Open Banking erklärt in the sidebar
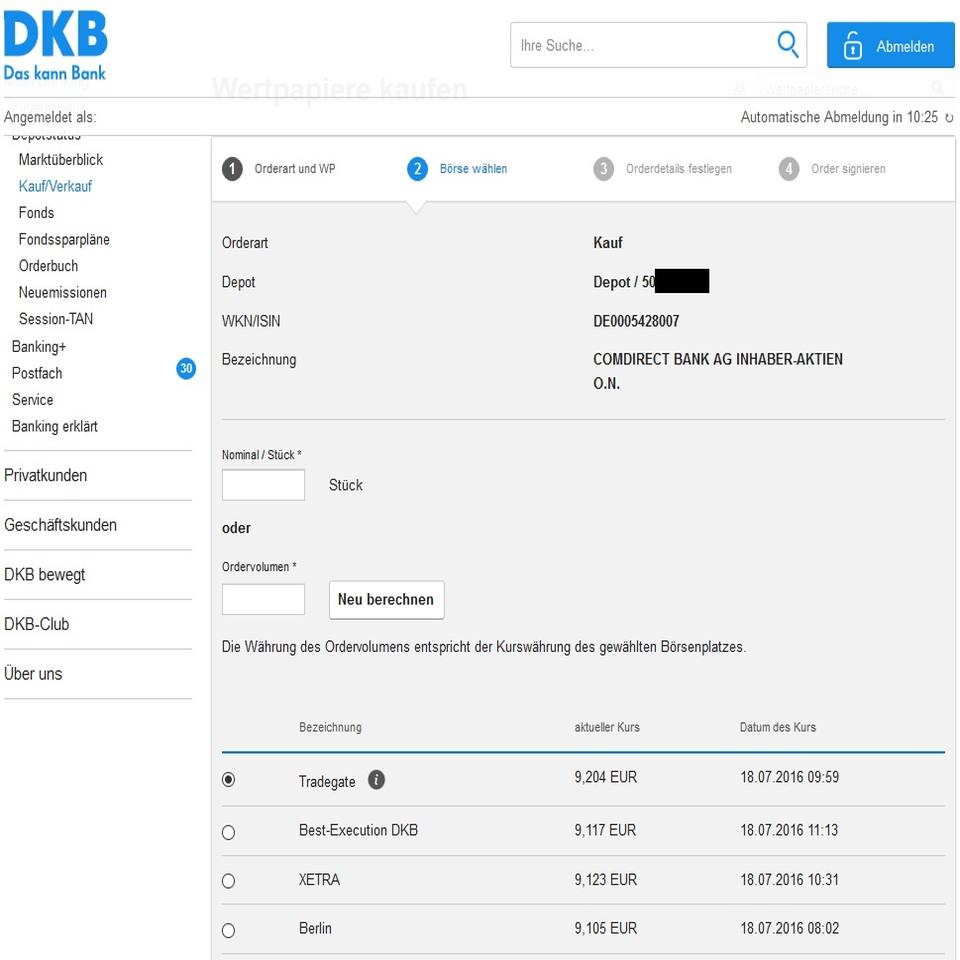This screenshot has height=960, width=960. [54, 426]
